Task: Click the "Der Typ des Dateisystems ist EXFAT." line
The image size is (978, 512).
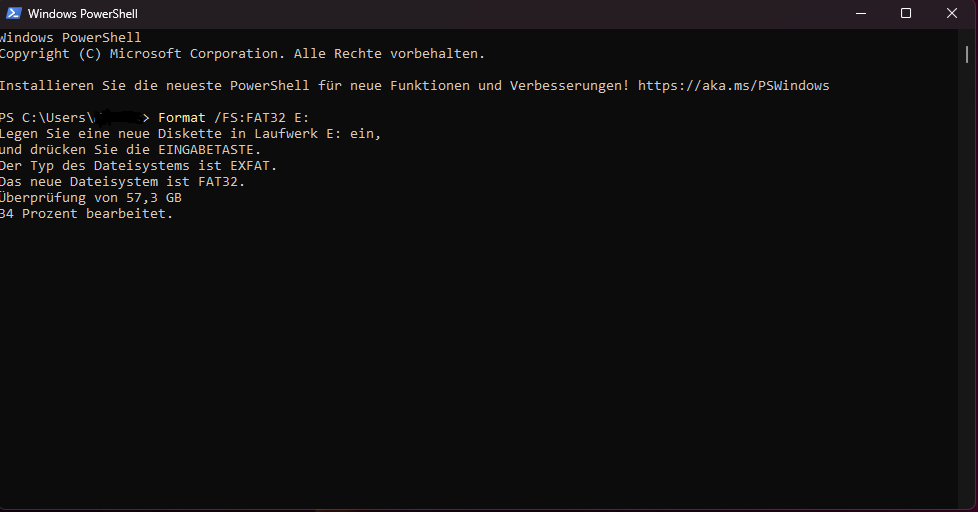Action: coord(138,166)
